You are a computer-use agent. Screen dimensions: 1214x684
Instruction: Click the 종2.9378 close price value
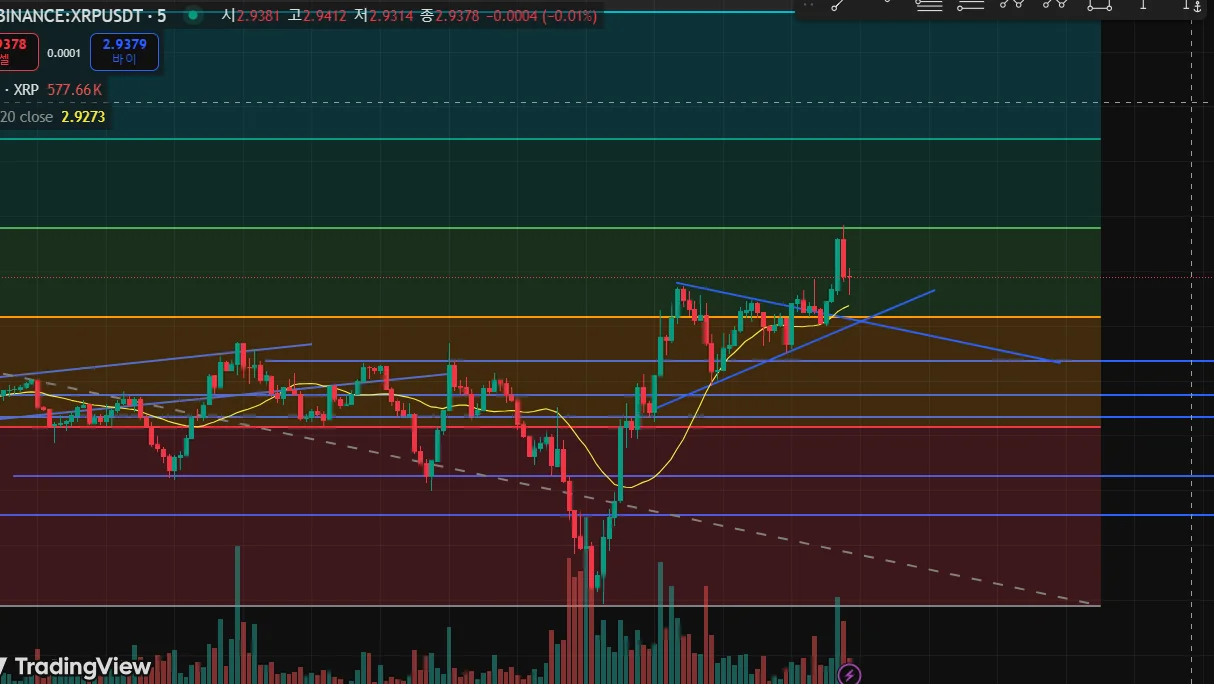pyautogui.click(x=447, y=16)
